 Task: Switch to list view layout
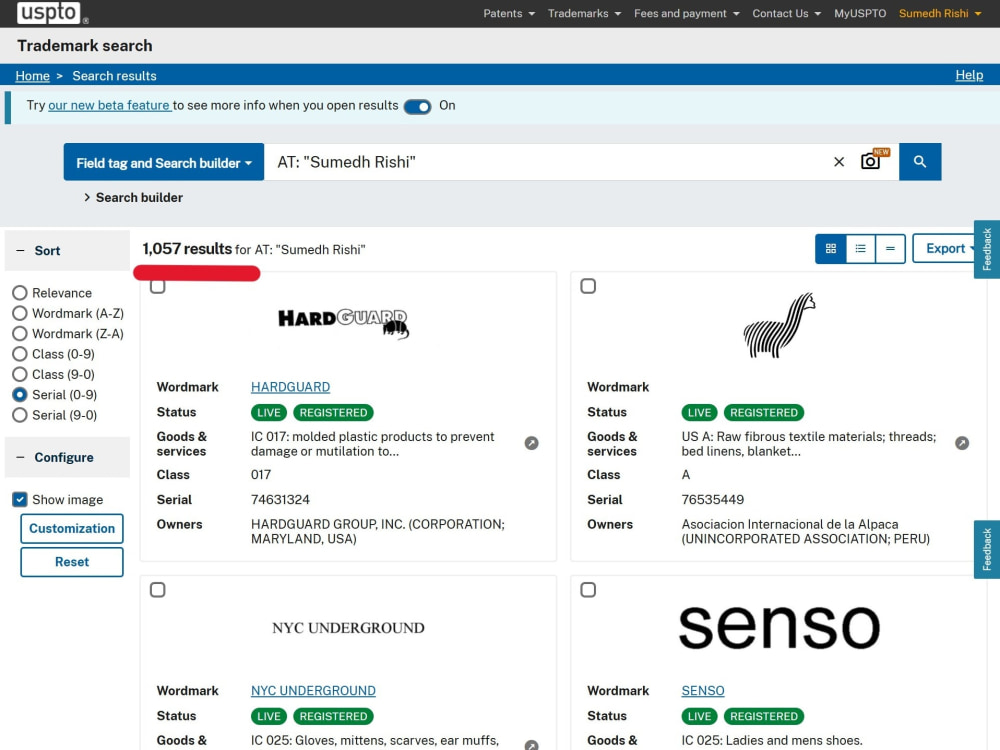pos(860,249)
